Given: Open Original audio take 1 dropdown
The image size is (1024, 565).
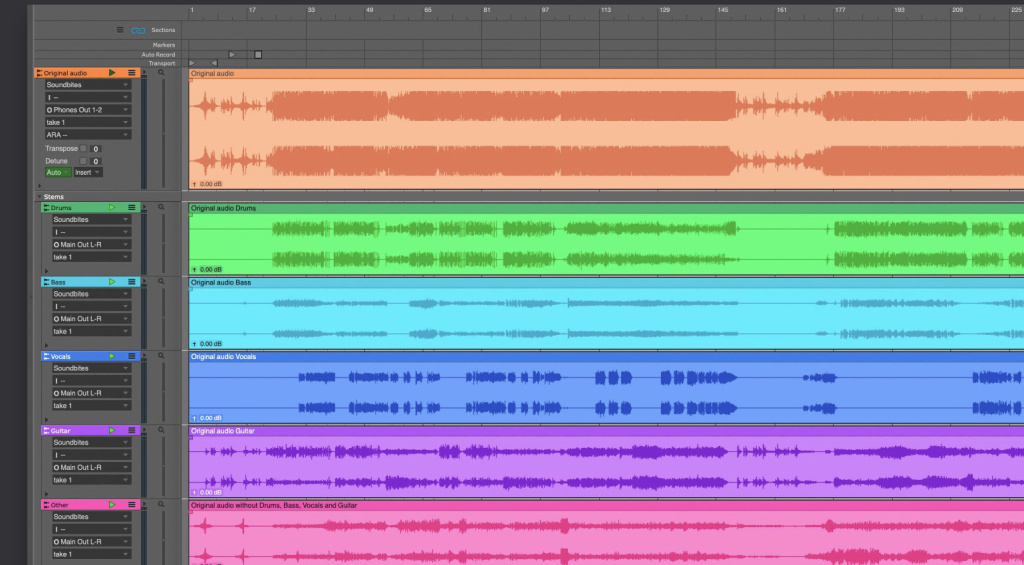Looking at the screenshot, I should tap(88, 122).
